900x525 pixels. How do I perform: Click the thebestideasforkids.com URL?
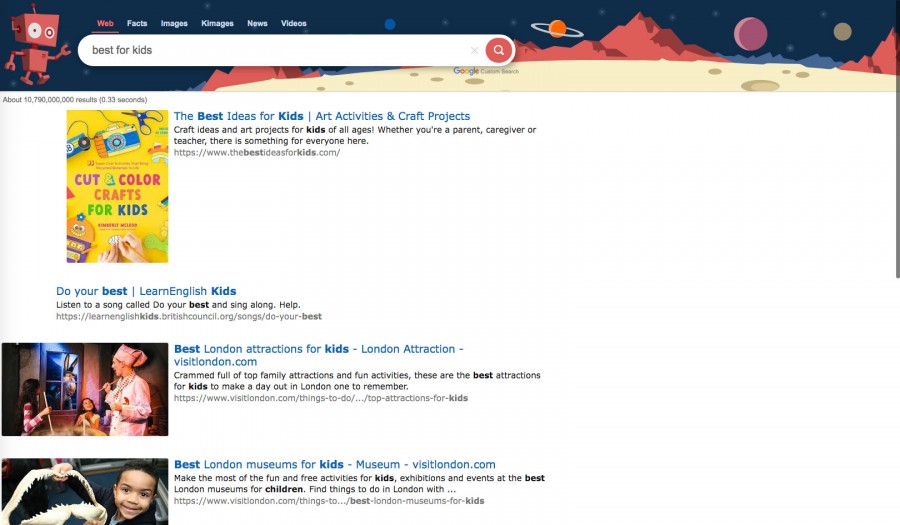click(256, 153)
